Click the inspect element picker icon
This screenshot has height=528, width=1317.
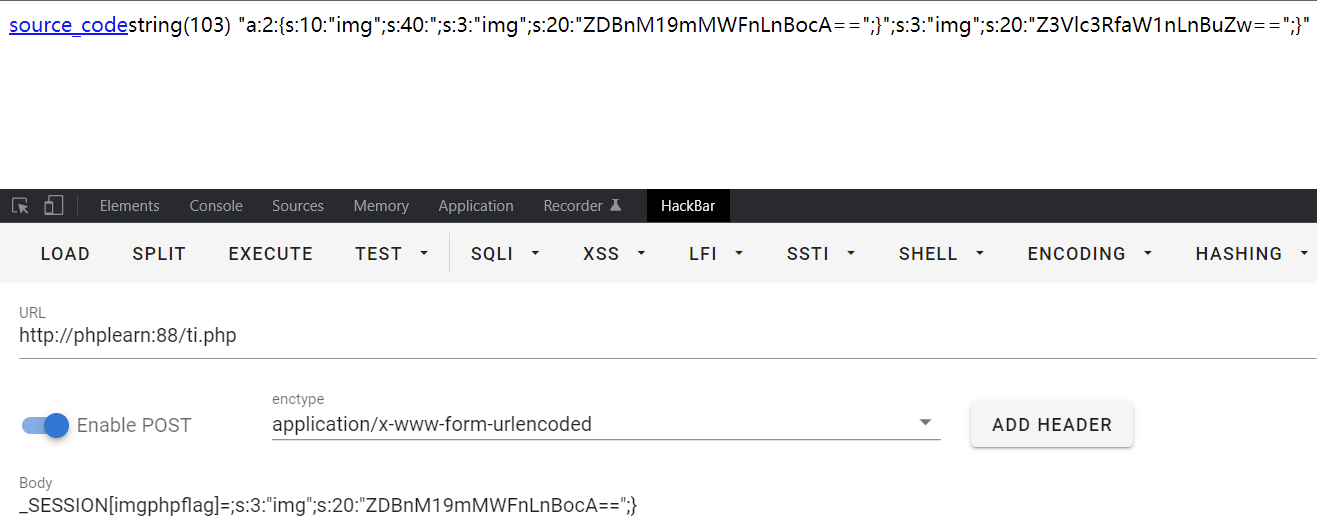[x=20, y=206]
